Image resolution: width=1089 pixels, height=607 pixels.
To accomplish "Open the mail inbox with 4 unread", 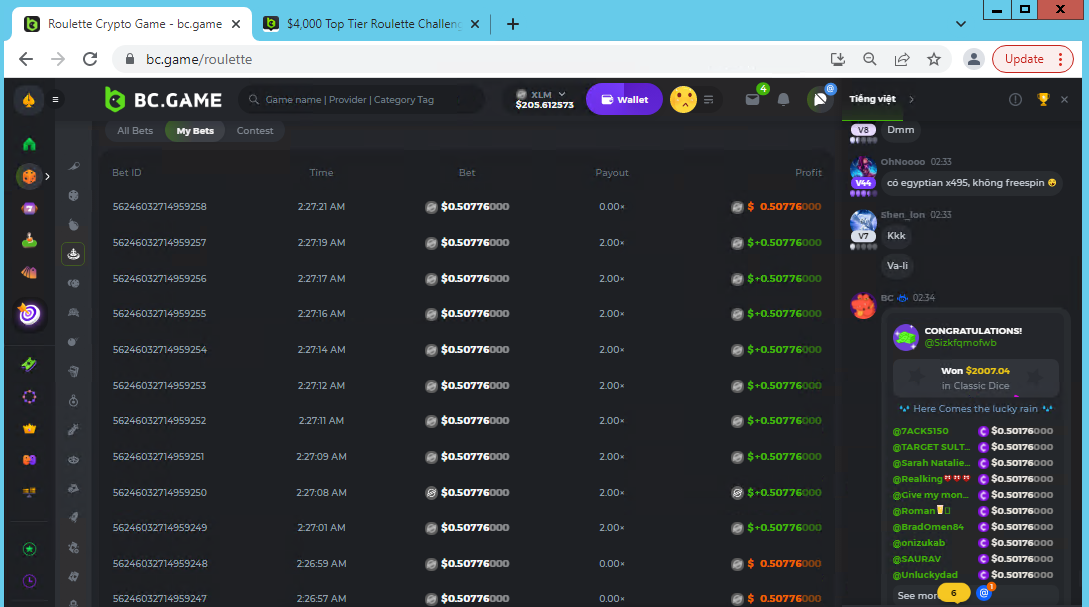I will click(x=752, y=99).
